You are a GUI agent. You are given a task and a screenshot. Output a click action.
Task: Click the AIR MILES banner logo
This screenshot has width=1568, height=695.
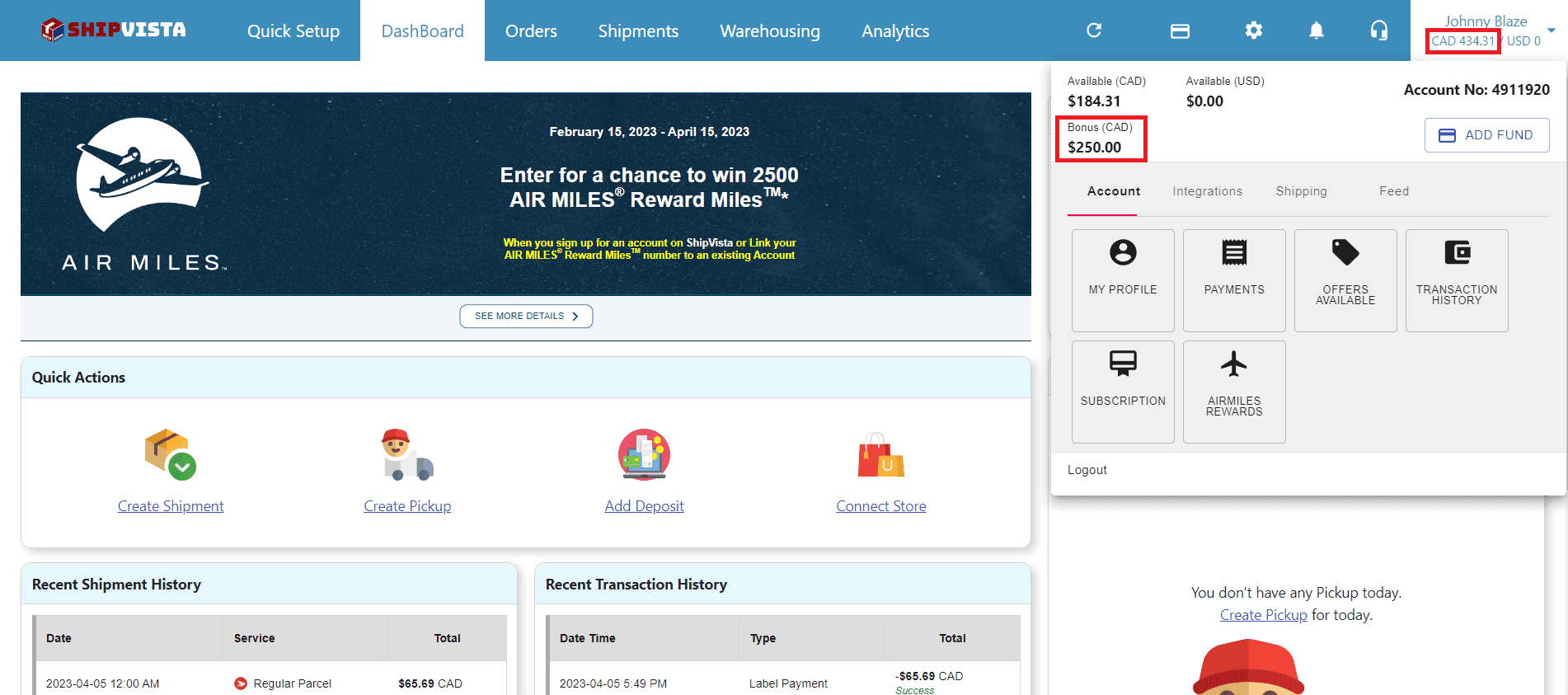click(142, 195)
